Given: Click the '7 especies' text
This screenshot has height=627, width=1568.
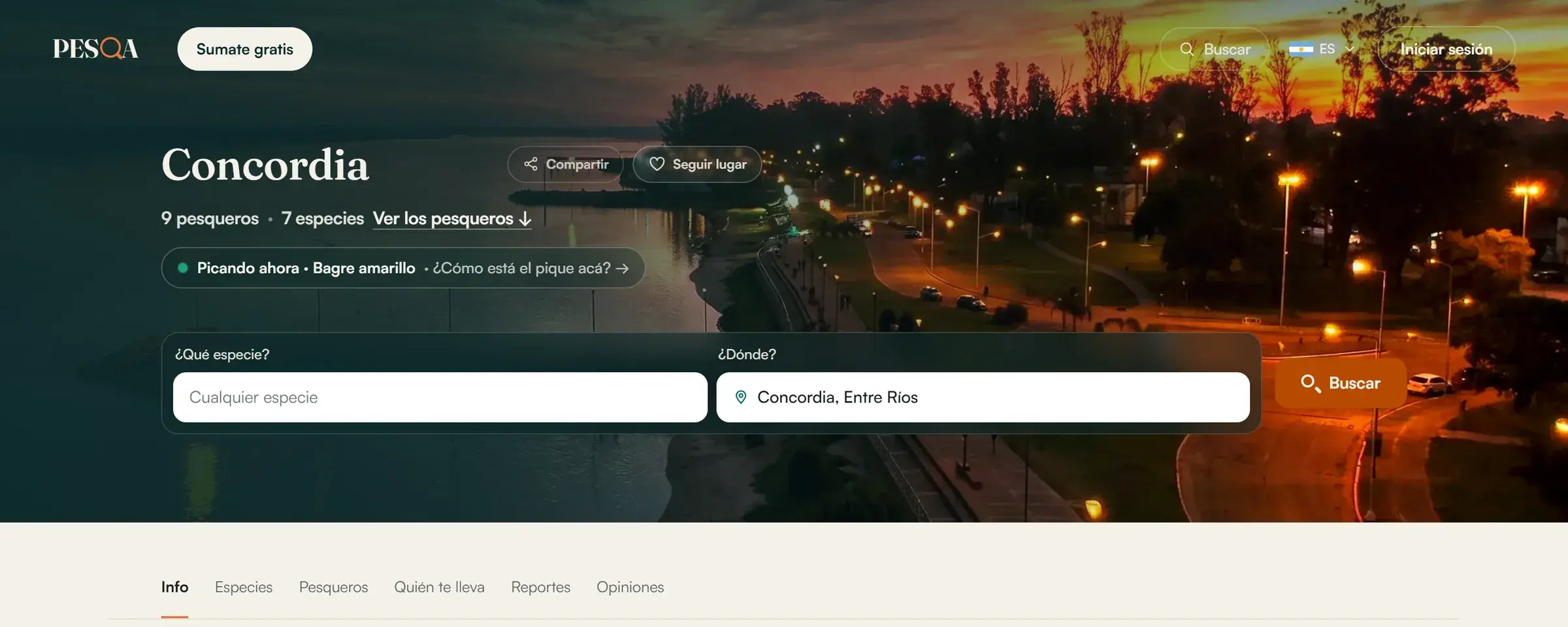Looking at the screenshot, I should pyautogui.click(x=323, y=219).
